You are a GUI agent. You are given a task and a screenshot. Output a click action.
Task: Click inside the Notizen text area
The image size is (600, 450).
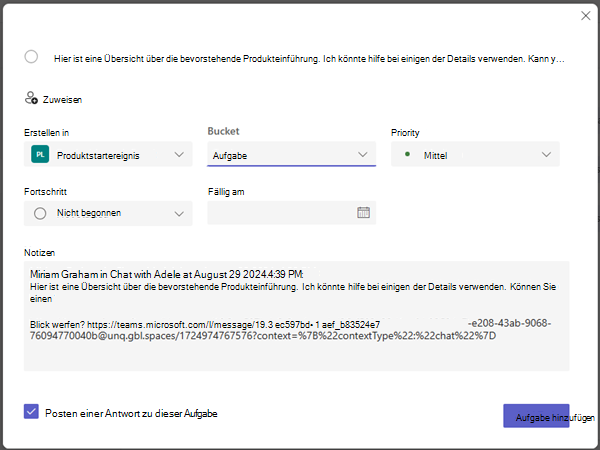[297, 316]
